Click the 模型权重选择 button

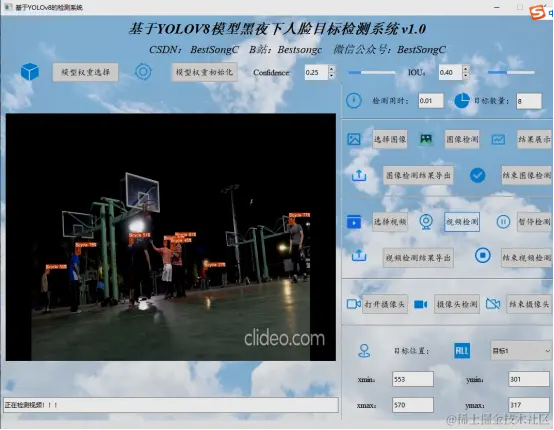[x=86, y=72]
